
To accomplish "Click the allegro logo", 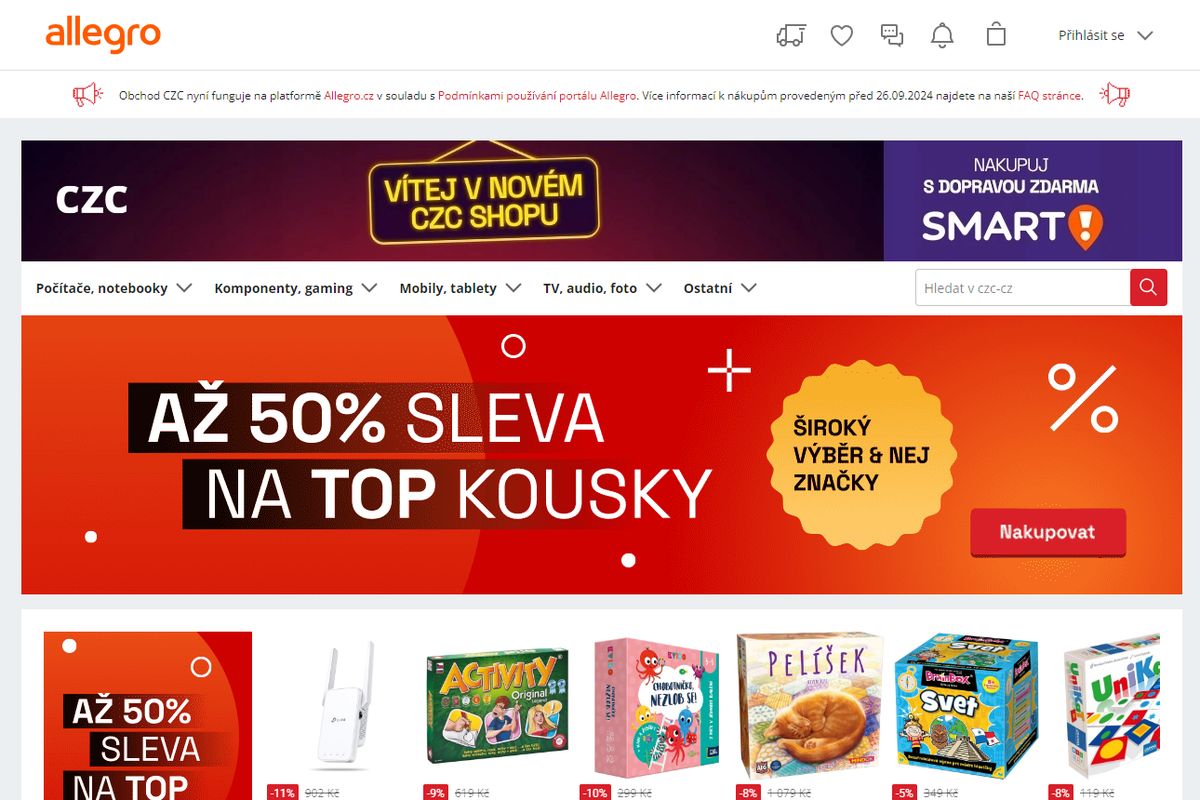I will [x=103, y=35].
